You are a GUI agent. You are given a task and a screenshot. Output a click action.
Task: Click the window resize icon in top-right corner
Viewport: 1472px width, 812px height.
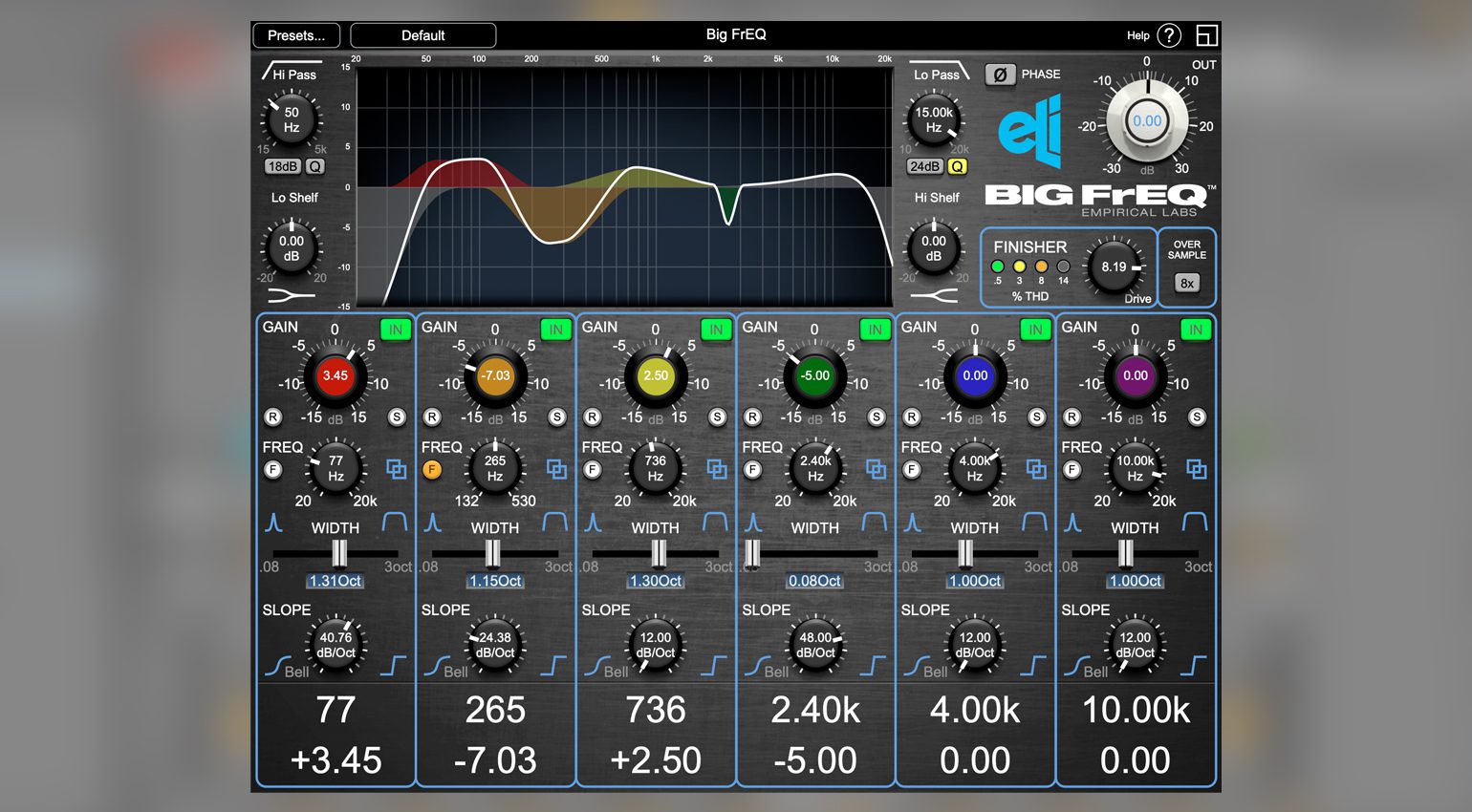(x=1206, y=35)
